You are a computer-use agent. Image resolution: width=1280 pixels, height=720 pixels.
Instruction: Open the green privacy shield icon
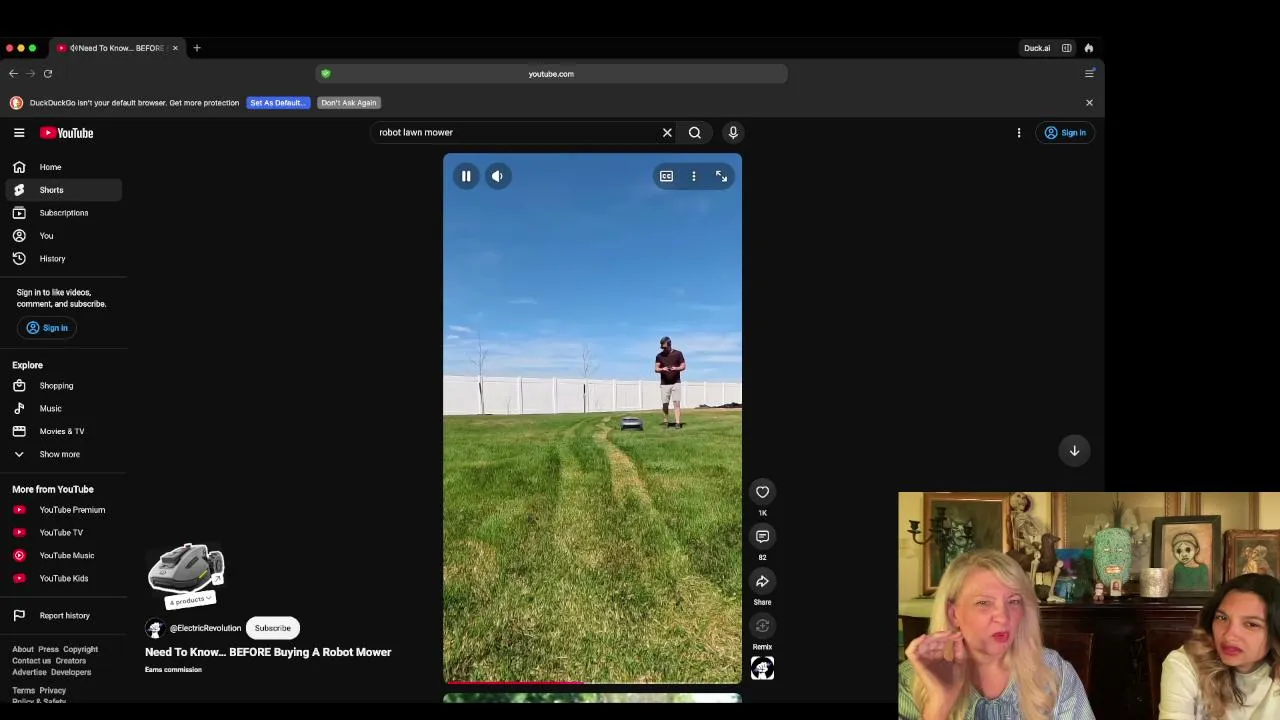326,74
